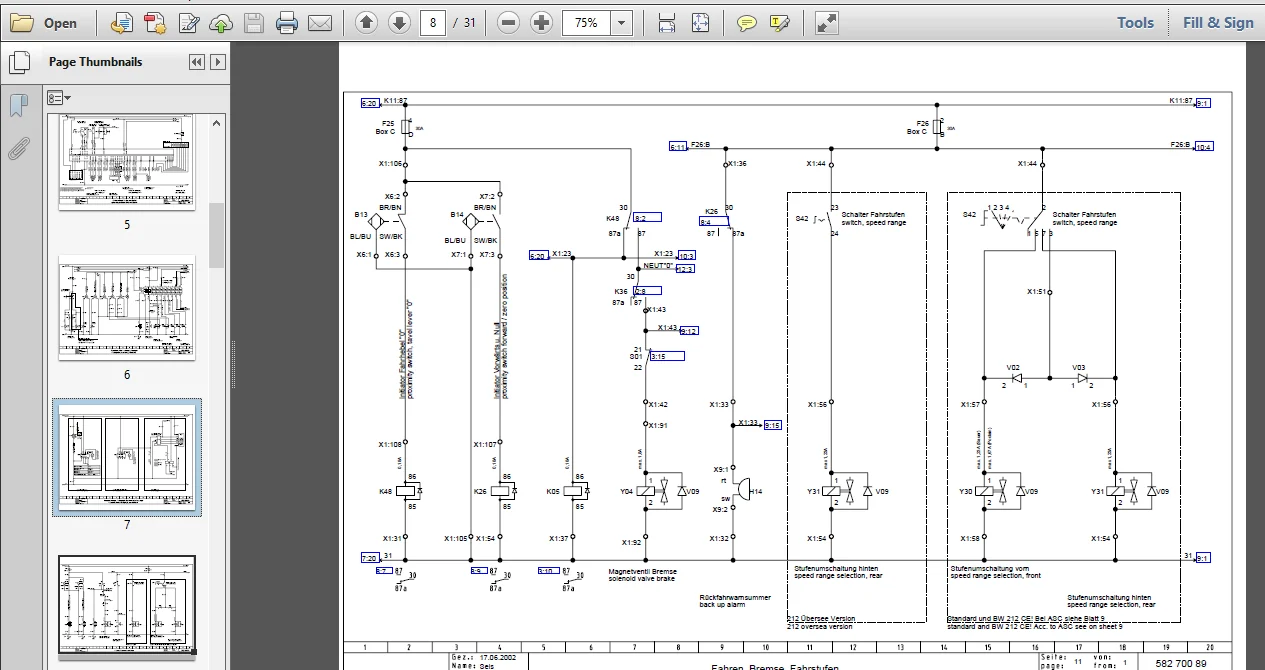Go to previous page with up arrow
The height and width of the screenshot is (670, 1265).
pos(366,22)
